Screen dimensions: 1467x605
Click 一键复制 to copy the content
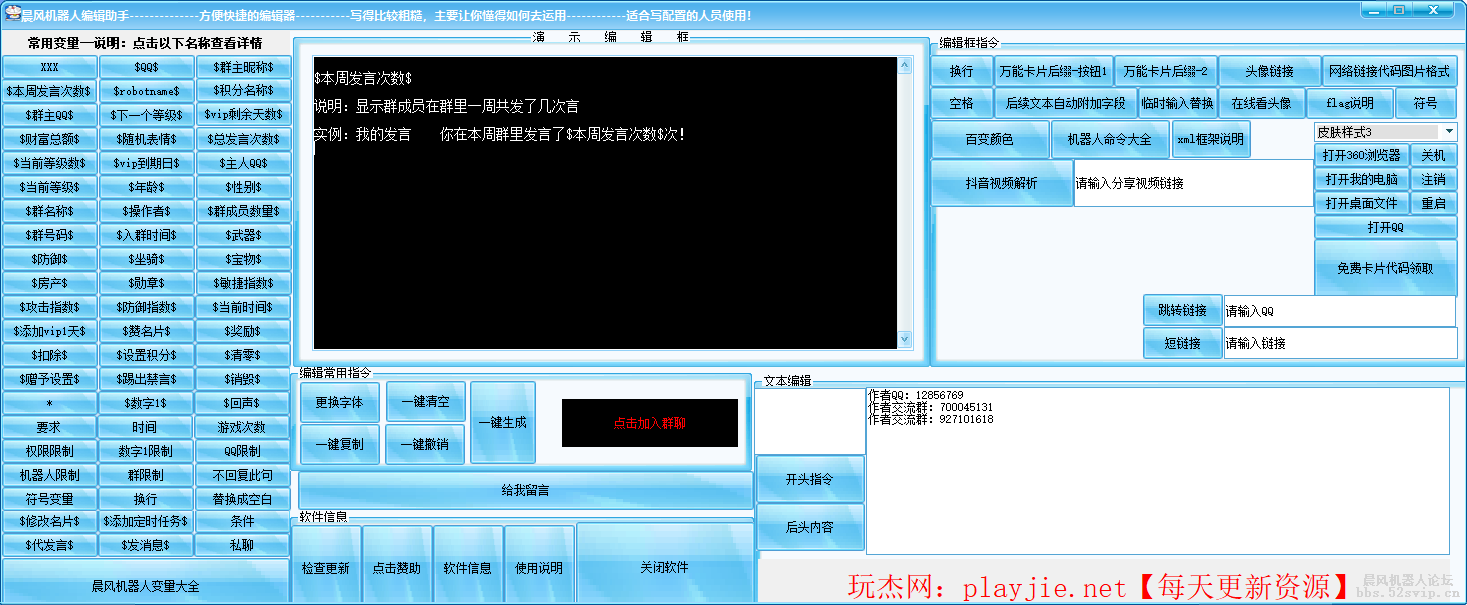(339, 444)
